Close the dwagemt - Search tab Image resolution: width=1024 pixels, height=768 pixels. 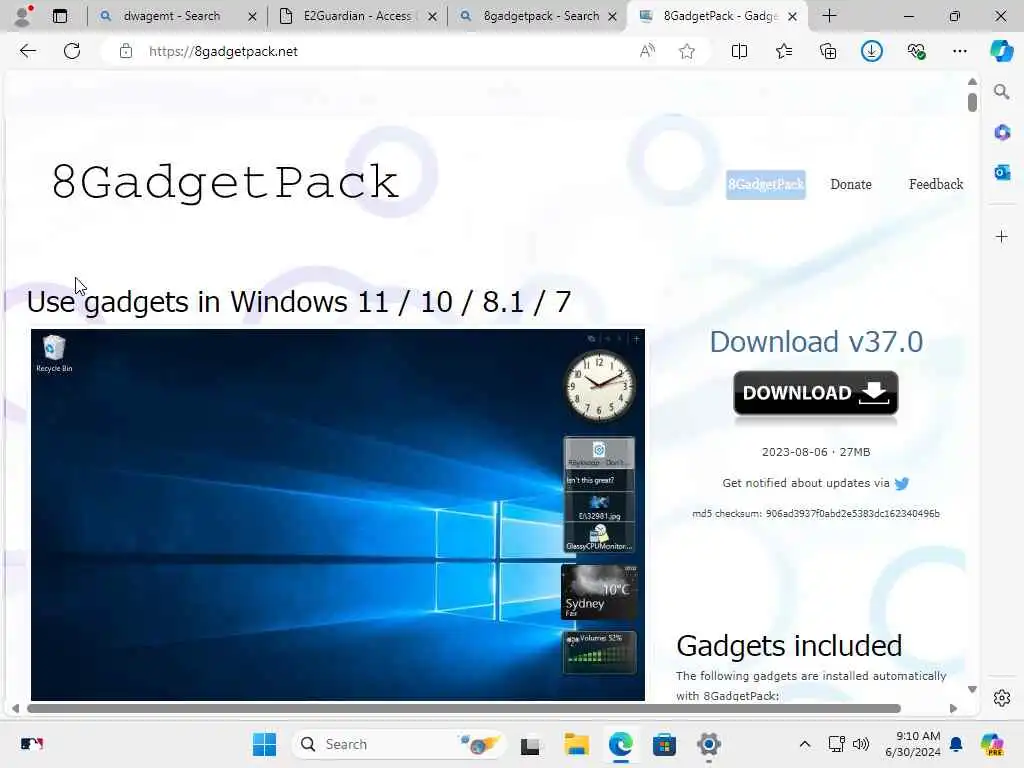point(252,16)
